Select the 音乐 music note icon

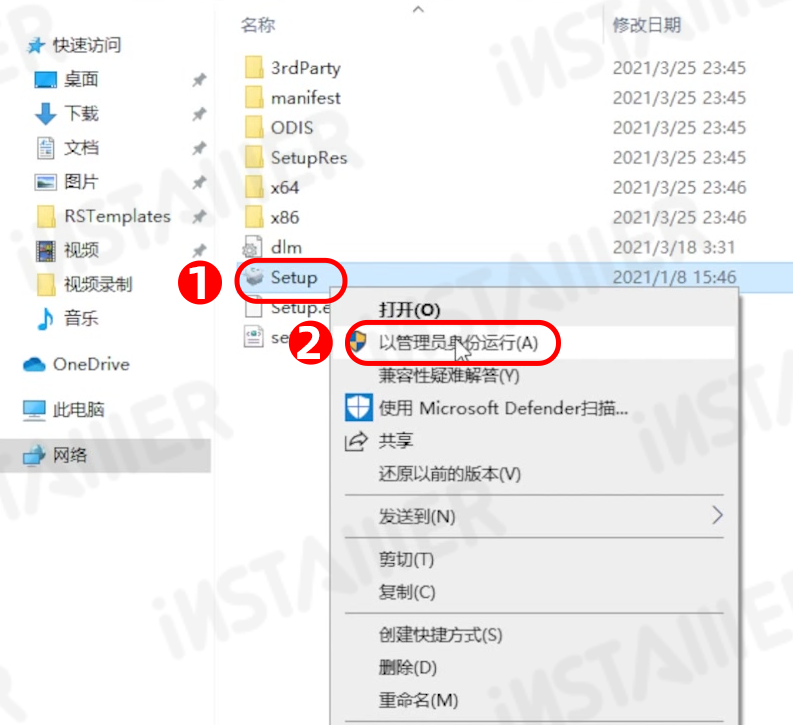(46, 319)
